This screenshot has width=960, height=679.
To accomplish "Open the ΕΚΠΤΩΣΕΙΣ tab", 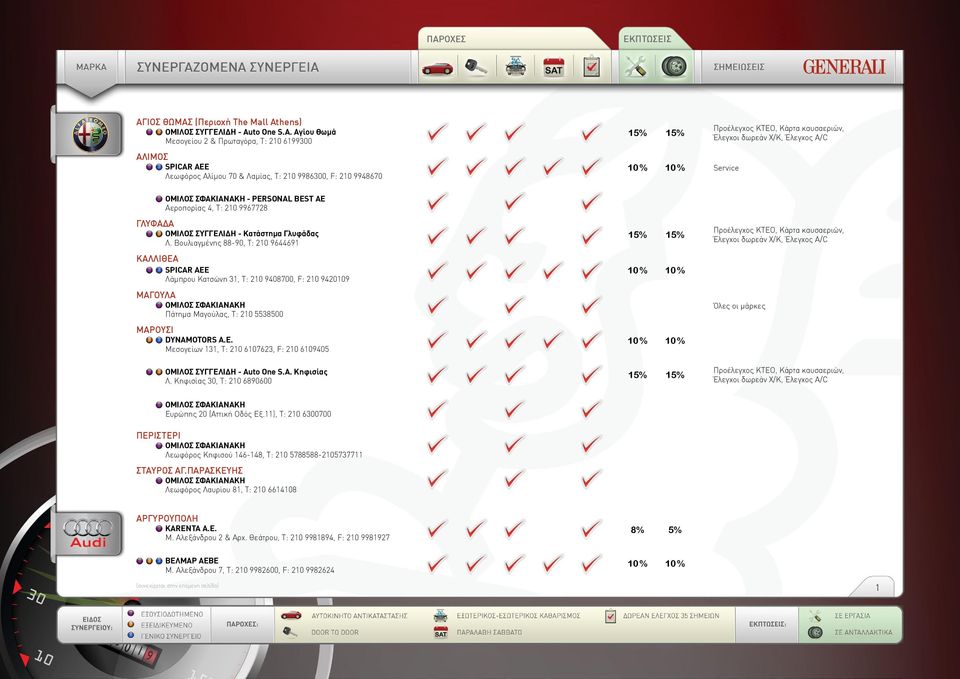I will [647, 39].
